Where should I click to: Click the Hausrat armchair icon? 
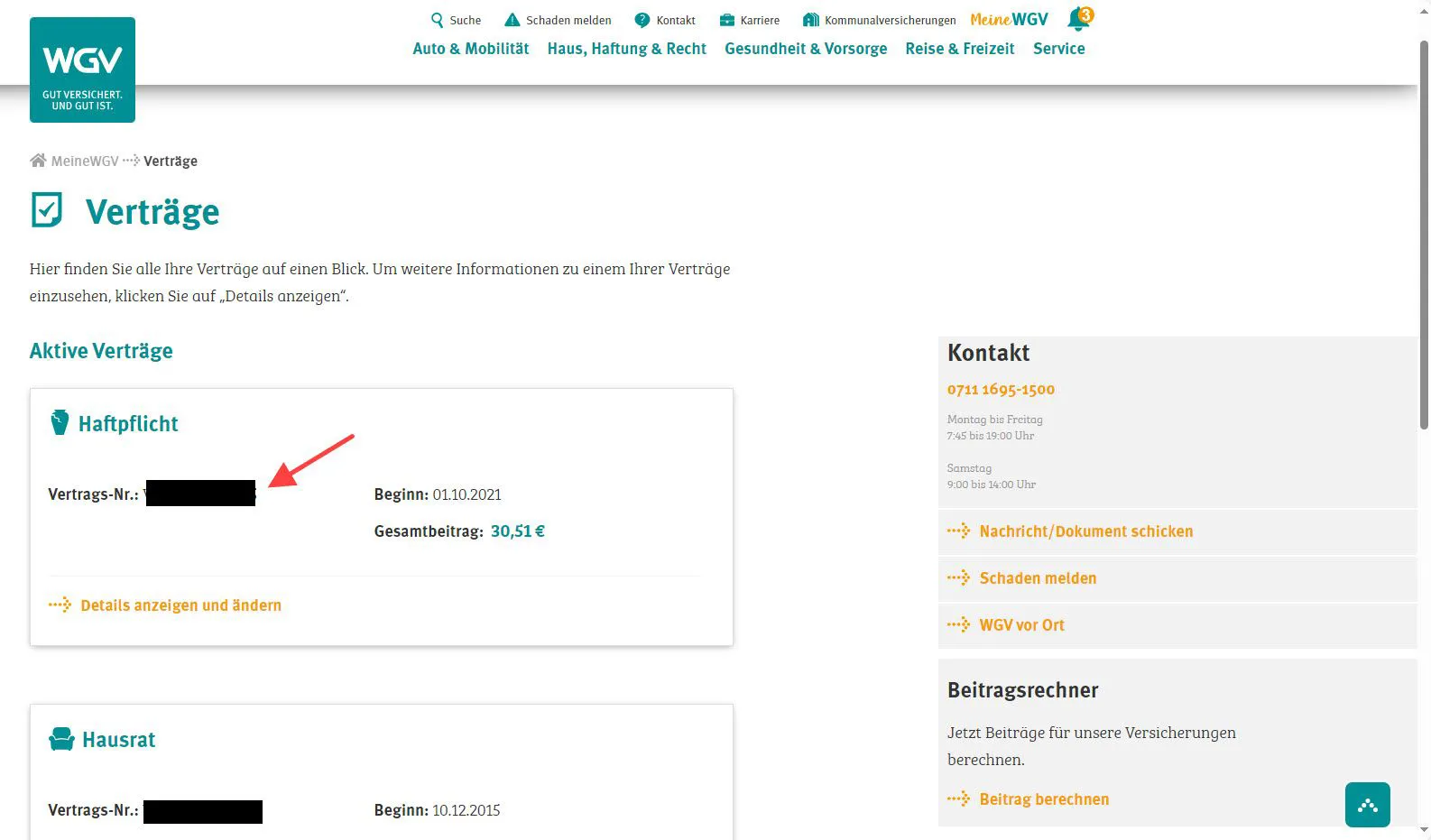(61, 739)
